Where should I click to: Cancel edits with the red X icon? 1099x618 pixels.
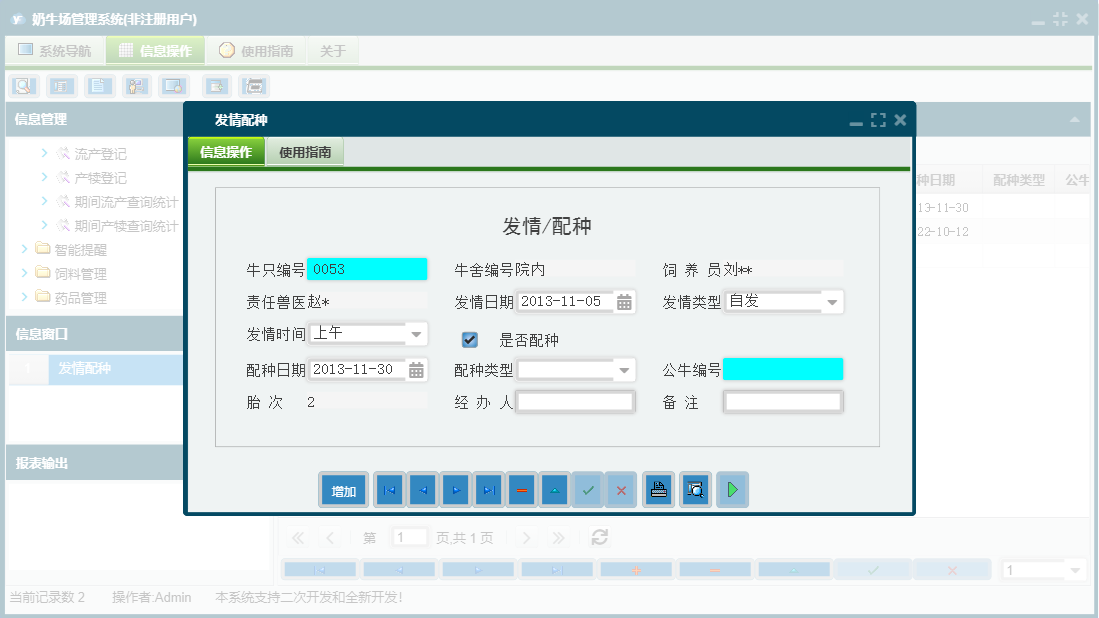coord(620,489)
